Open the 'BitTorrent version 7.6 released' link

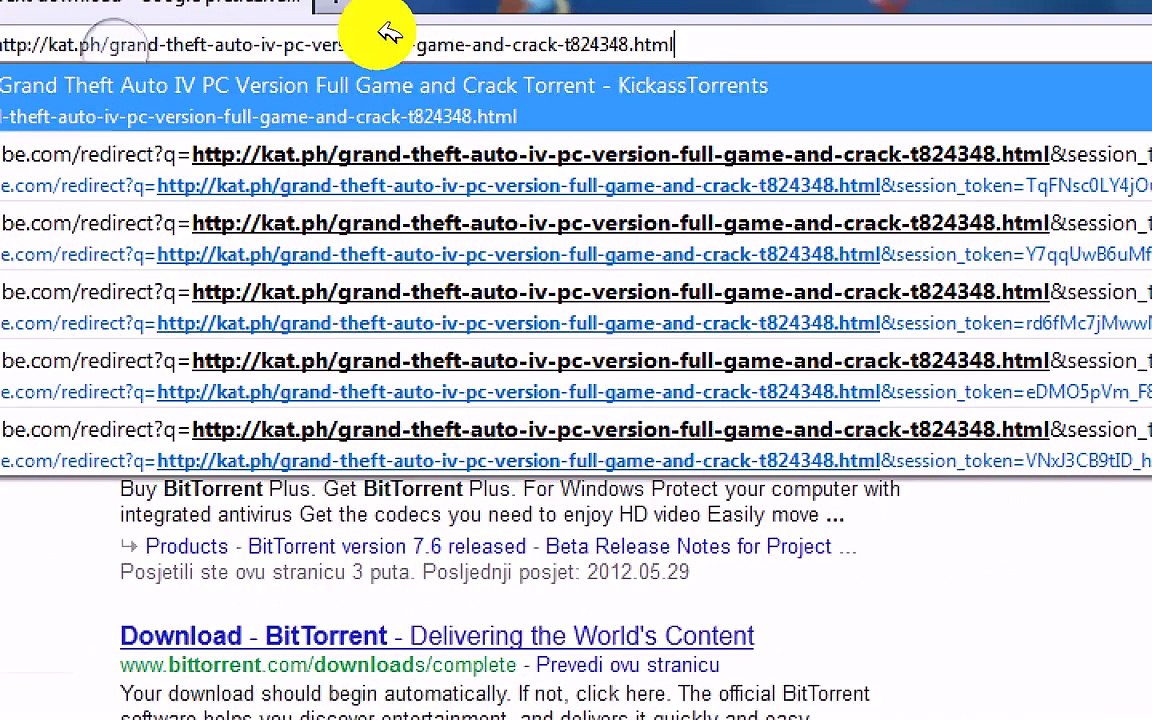pos(386,547)
